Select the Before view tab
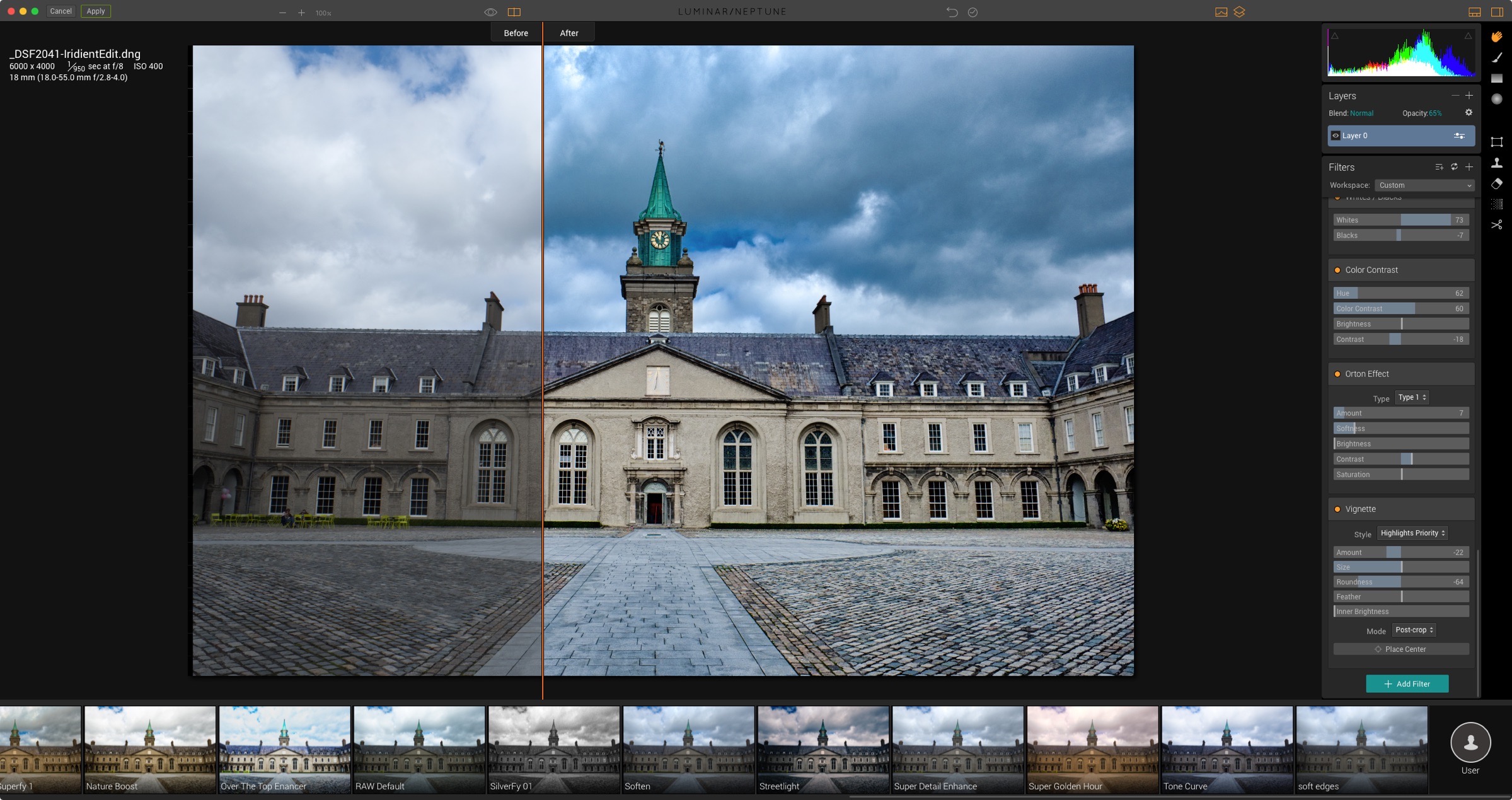1512x800 pixels. tap(516, 33)
